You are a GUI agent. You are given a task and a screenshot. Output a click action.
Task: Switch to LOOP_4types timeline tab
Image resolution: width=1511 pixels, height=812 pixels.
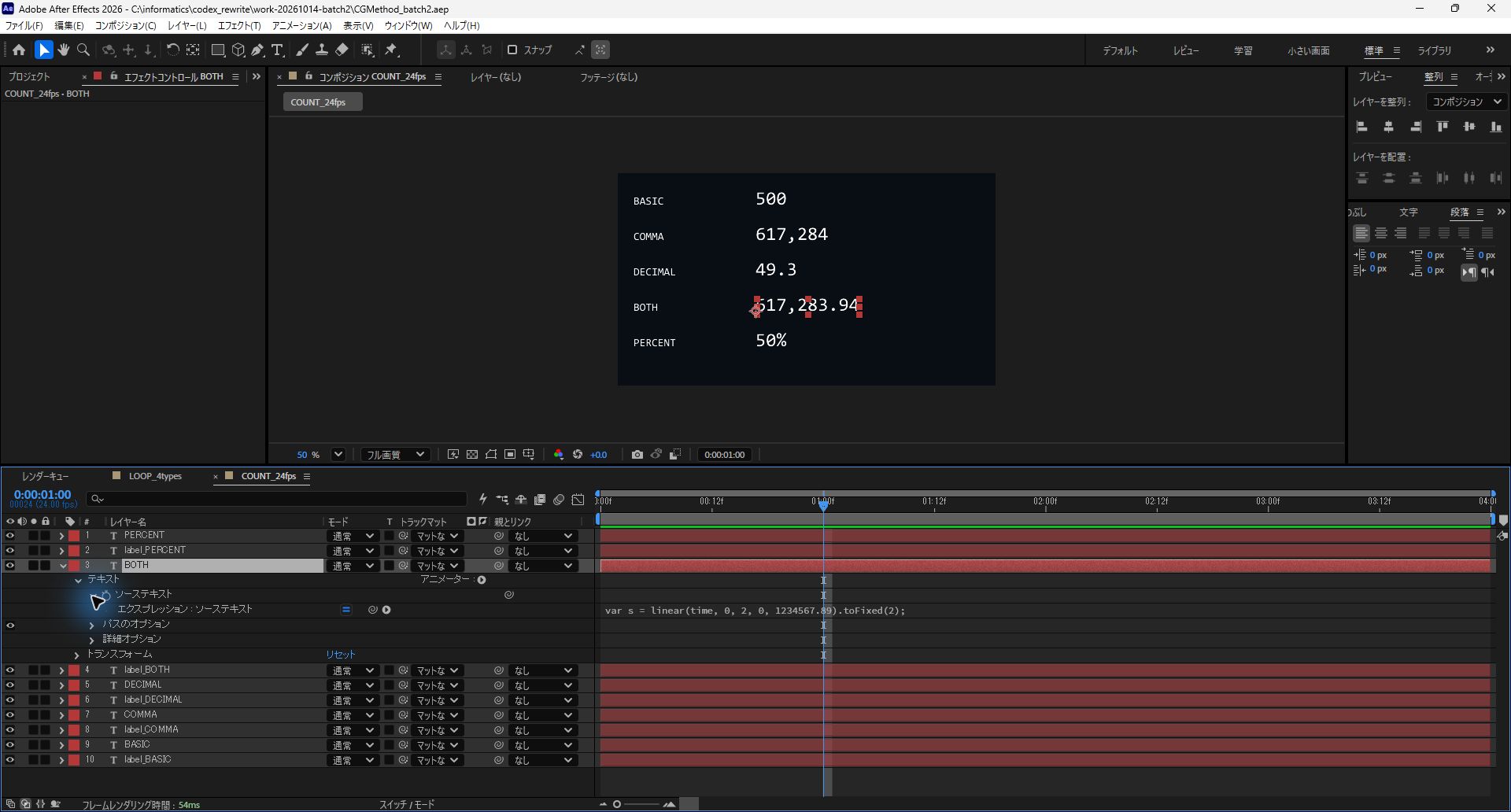click(155, 476)
